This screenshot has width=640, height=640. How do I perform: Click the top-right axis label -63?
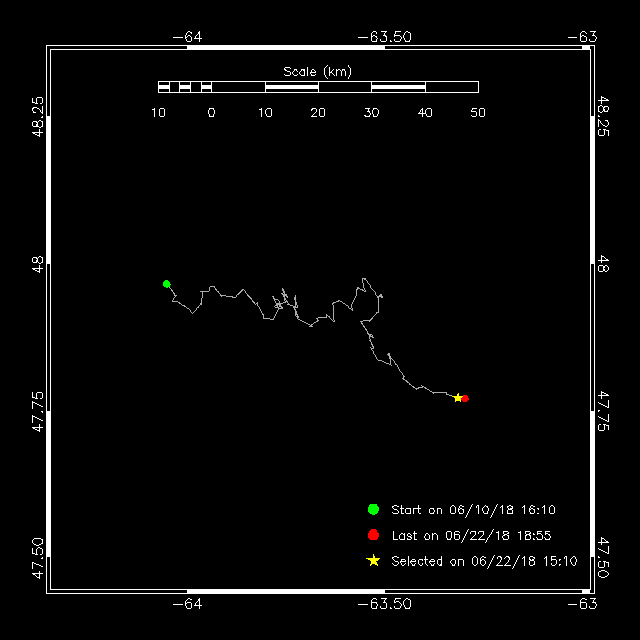coord(582,37)
